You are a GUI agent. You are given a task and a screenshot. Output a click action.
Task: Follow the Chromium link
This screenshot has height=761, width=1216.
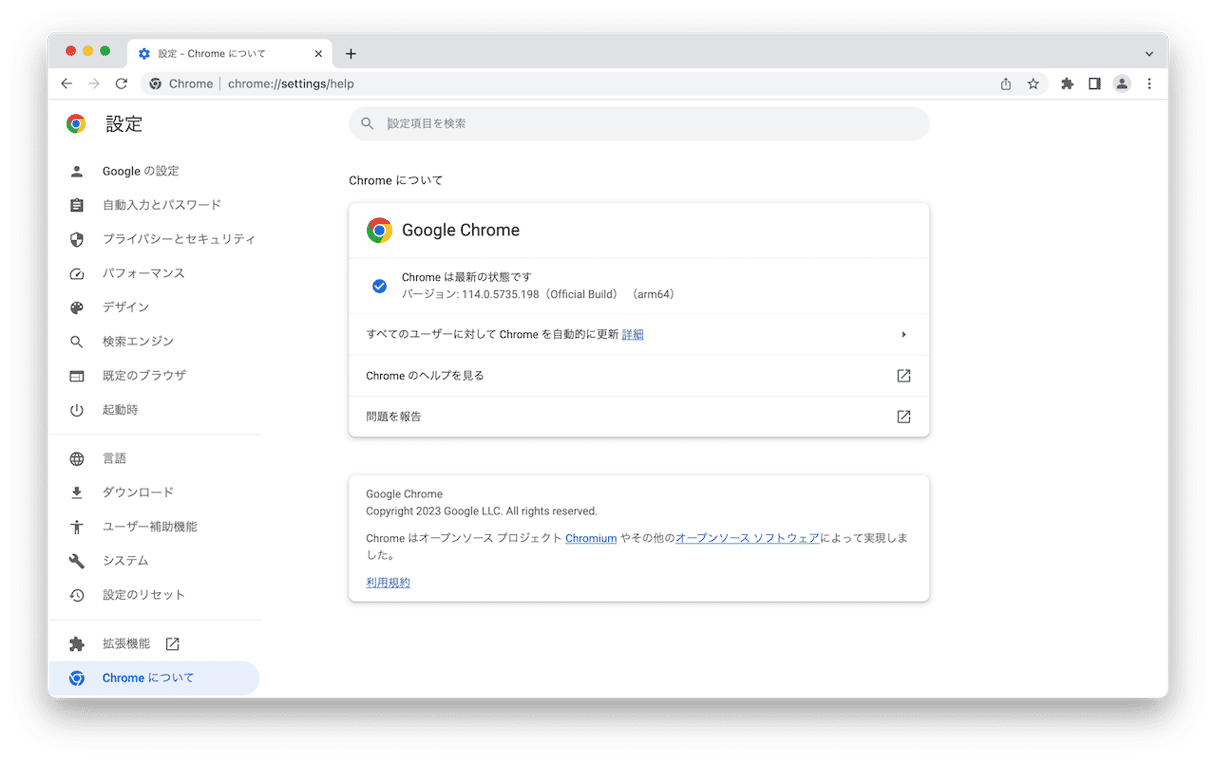click(591, 538)
